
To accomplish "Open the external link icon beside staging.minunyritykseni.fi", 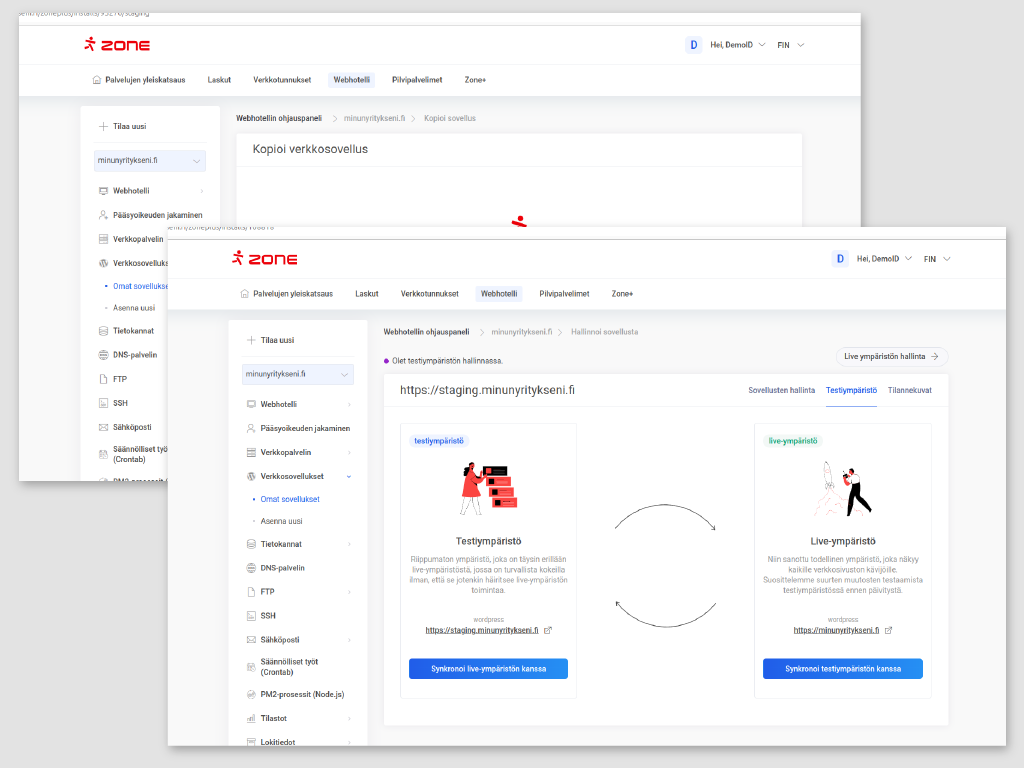I will 548,630.
